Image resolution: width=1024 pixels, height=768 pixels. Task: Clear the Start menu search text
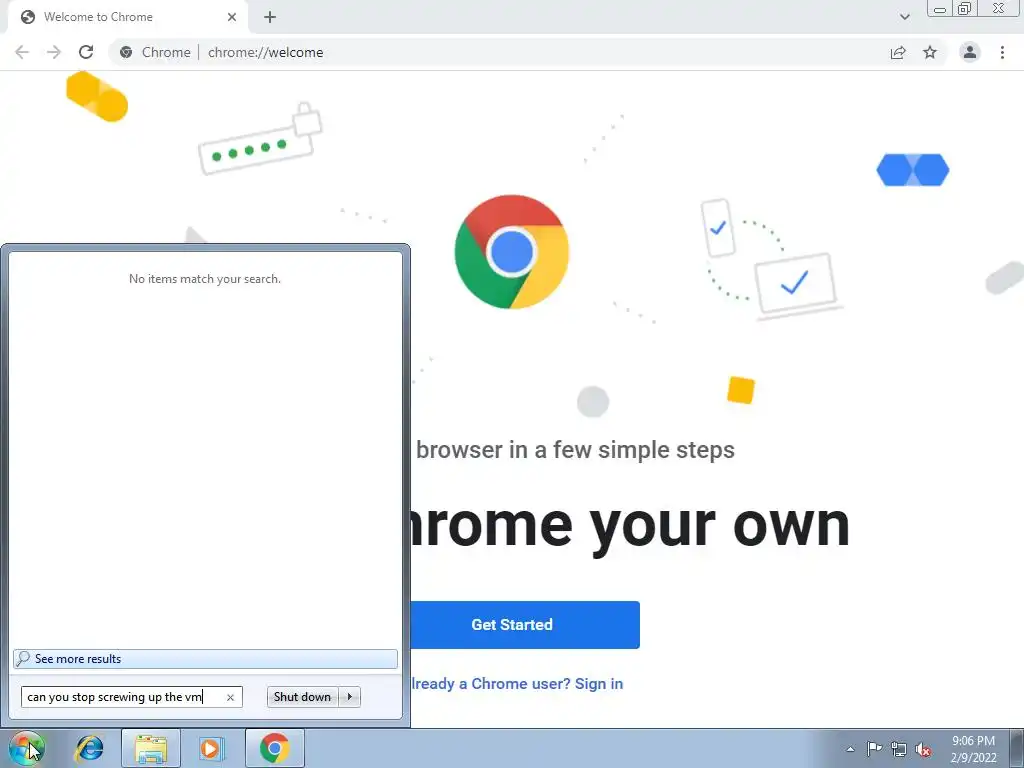tap(231, 697)
